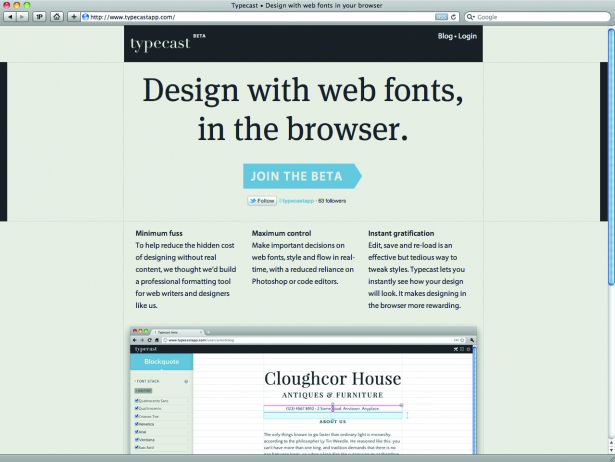Screen dimensions: 615x462
Task: Toggle Verdana checkbox in the preview font stack
Action: tap(136, 440)
